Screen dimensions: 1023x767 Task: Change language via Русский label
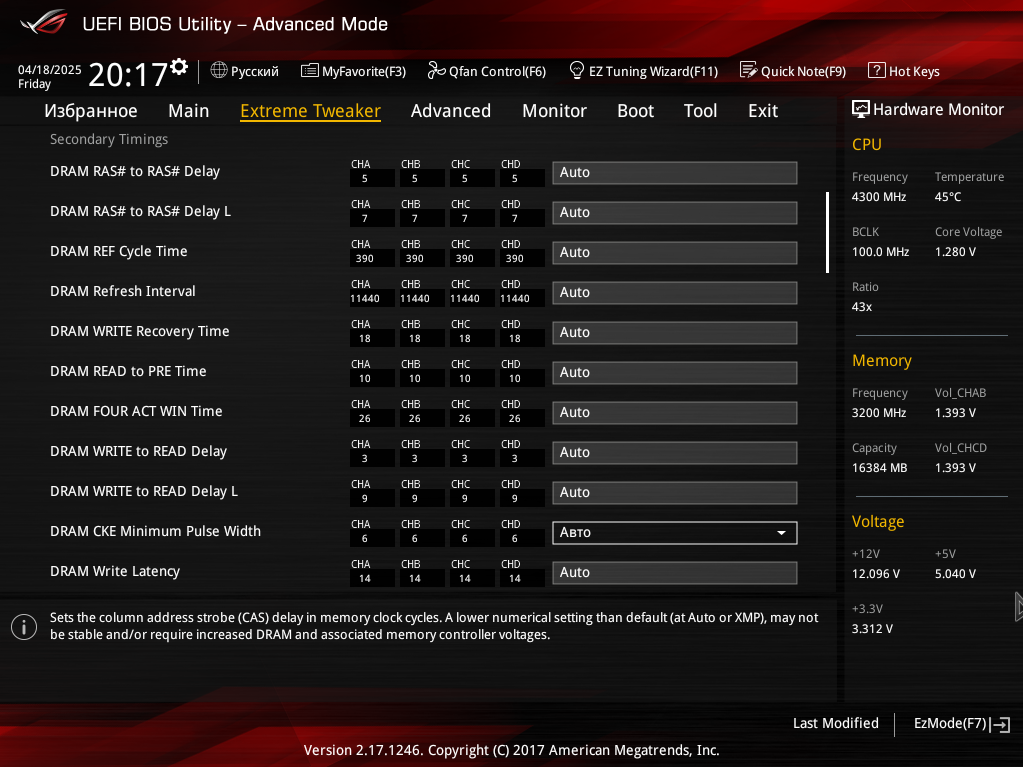pyautogui.click(x=254, y=71)
